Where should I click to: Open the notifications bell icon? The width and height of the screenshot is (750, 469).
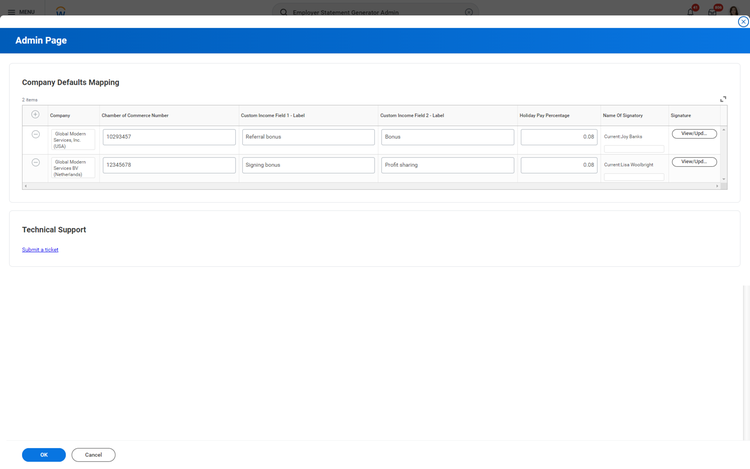pos(691,12)
